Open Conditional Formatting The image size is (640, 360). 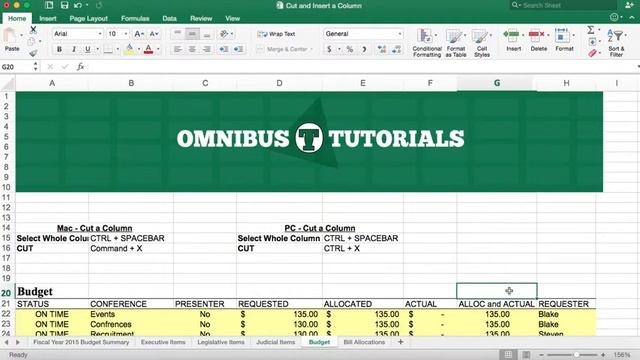point(427,43)
